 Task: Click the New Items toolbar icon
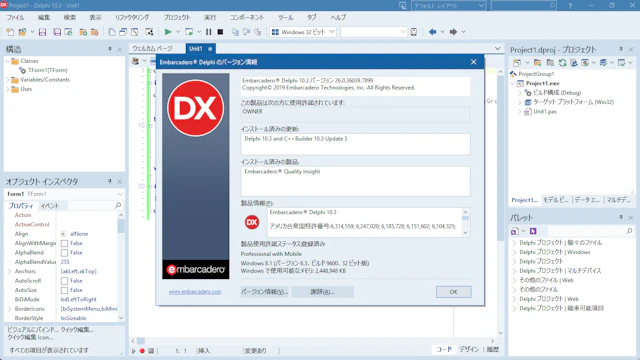click(10, 32)
